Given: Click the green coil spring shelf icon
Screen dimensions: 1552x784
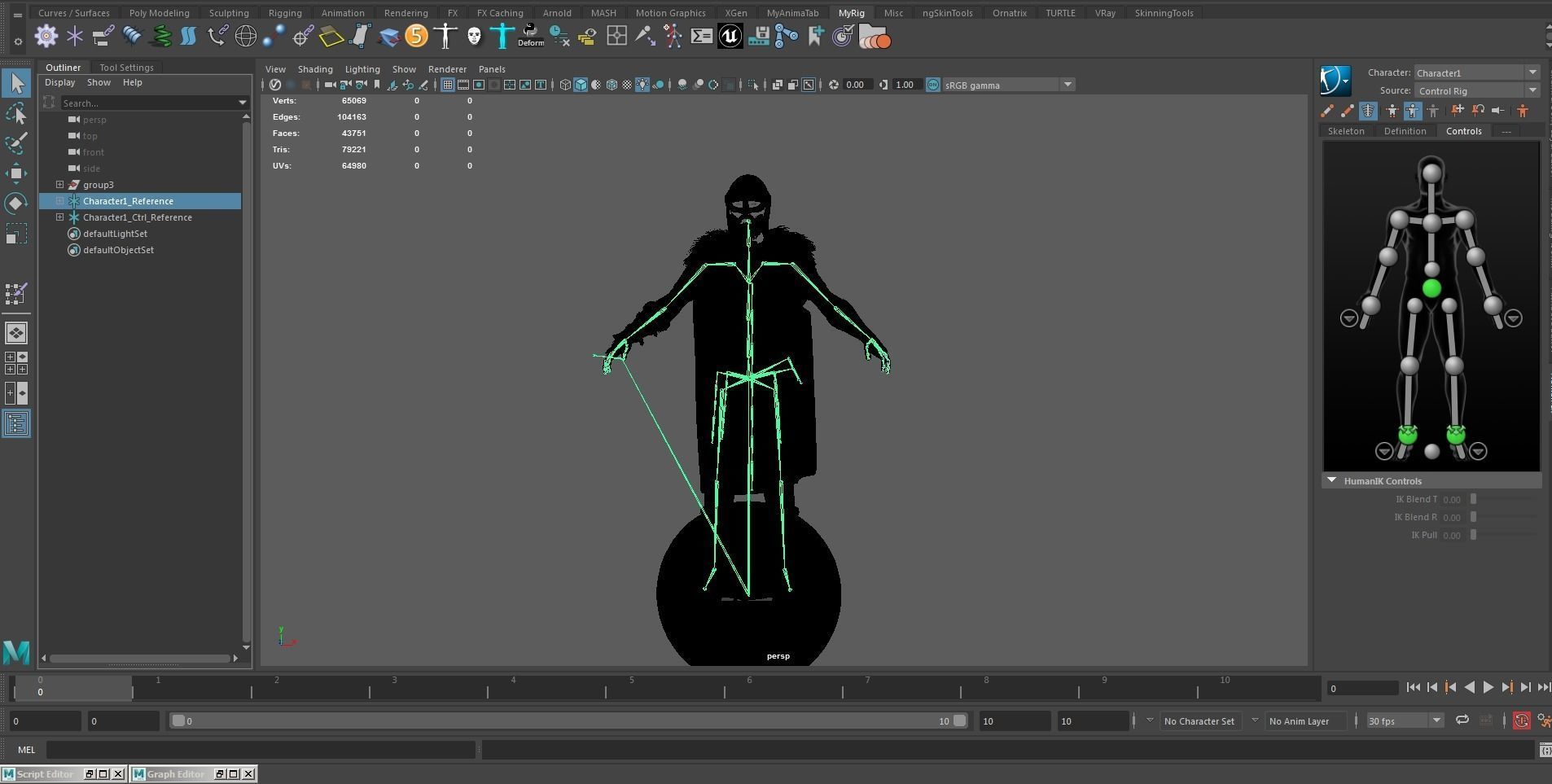Looking at the screenshot, I should (161, 37).
